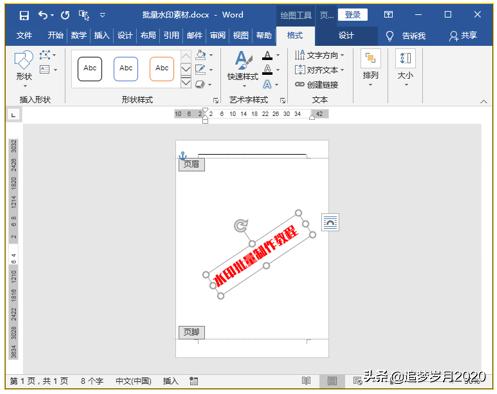This screenshot has width=497, height=394.
Task: Select the 格式 drawing tools tab
Action: [x=295, y=35]
